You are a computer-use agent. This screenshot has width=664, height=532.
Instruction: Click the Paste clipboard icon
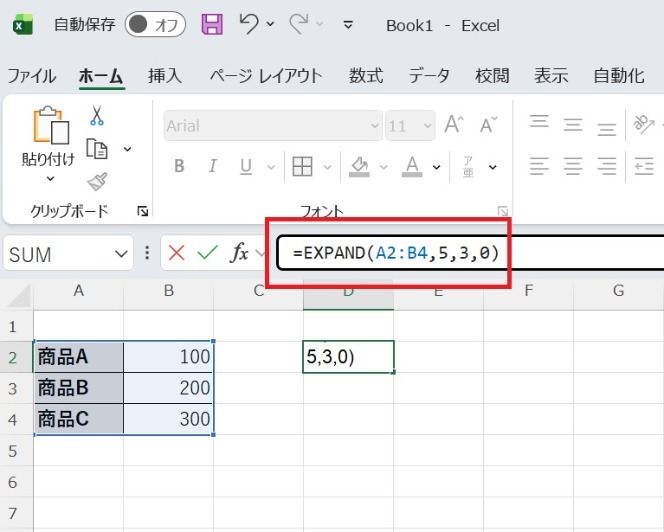pyautogui.click(x=51, y=125)
